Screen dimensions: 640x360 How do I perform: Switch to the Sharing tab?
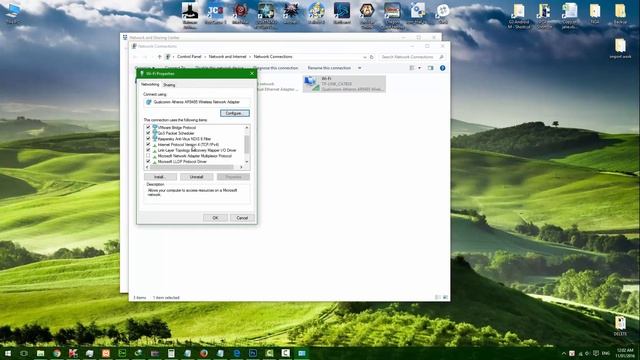[x=169, y=85]
